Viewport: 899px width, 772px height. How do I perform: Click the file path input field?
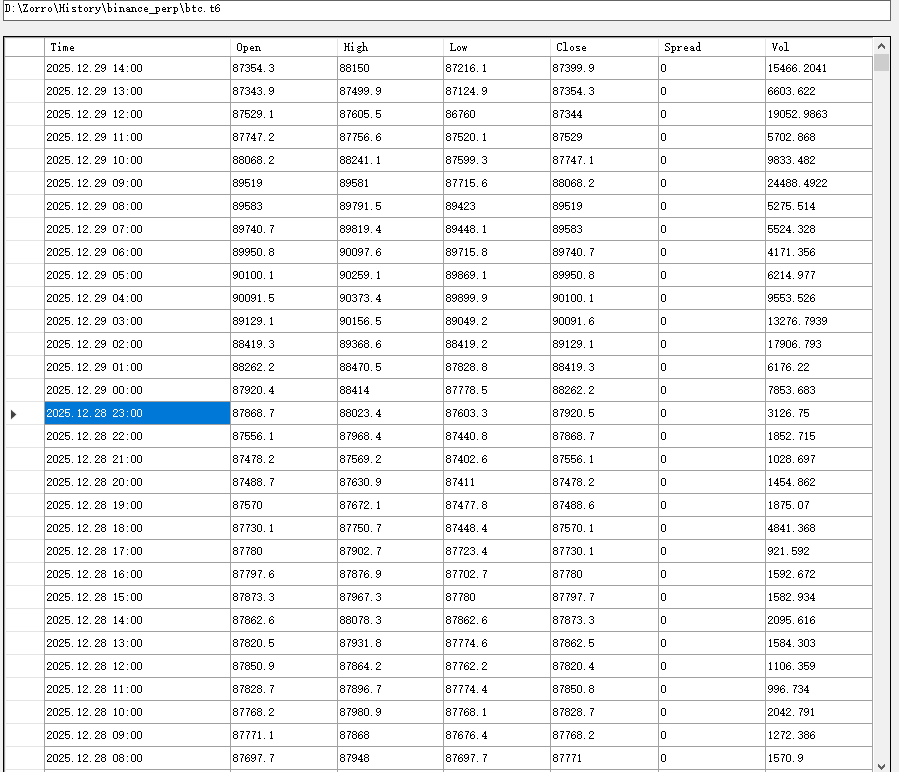445,9
